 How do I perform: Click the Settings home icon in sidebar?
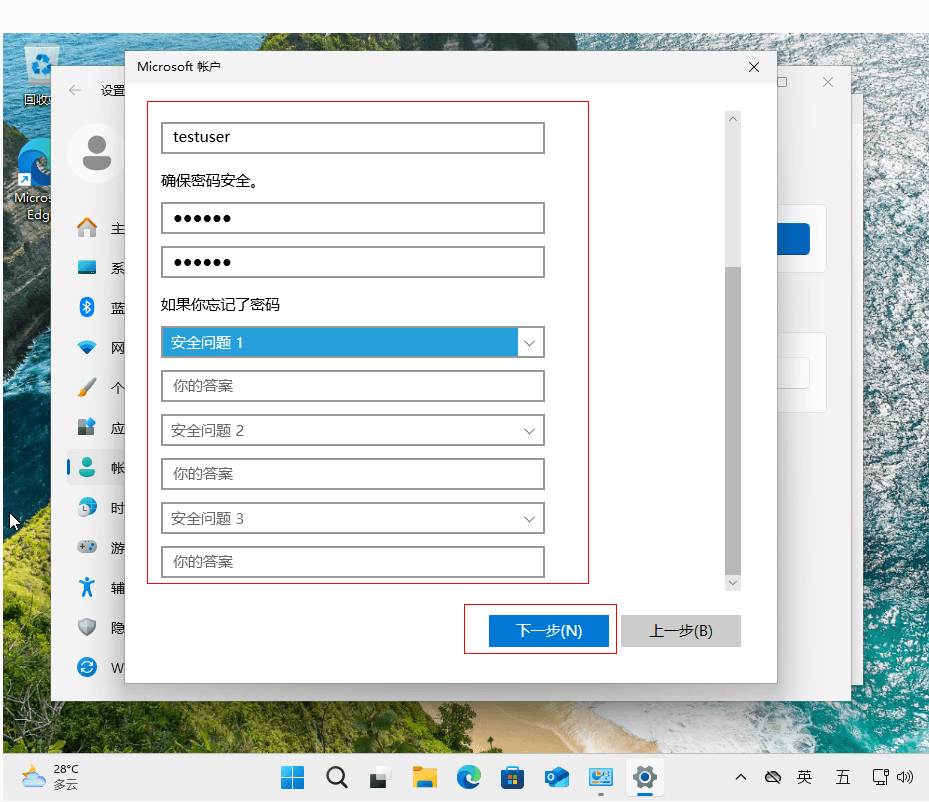87,227
